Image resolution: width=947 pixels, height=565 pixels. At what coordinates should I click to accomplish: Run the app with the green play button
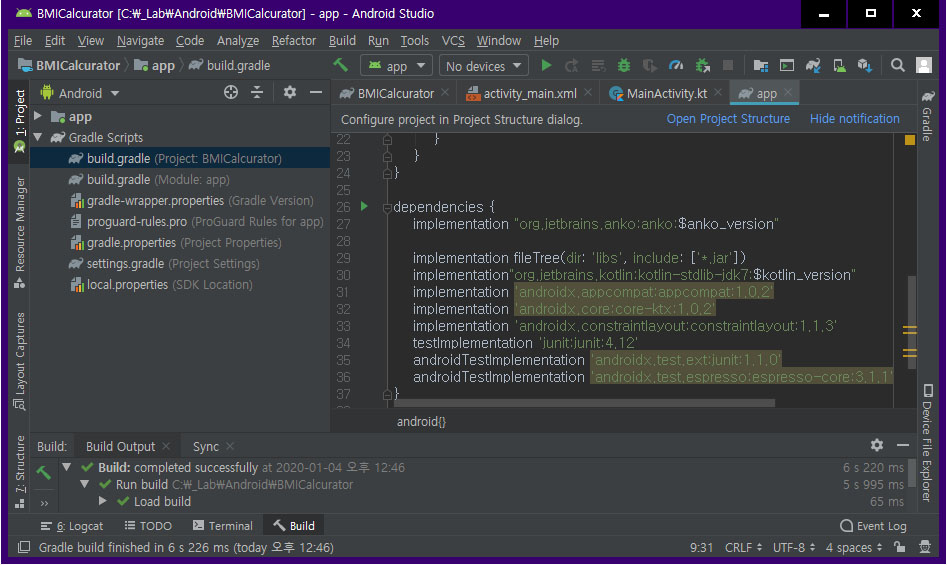(x=547, y=65)
